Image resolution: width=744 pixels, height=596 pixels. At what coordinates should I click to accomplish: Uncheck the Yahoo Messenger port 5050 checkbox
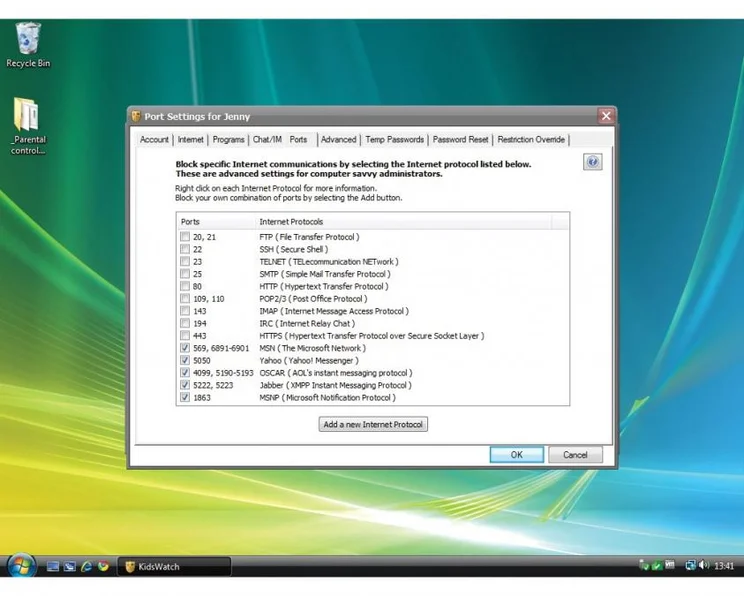(x=185, y=360)
